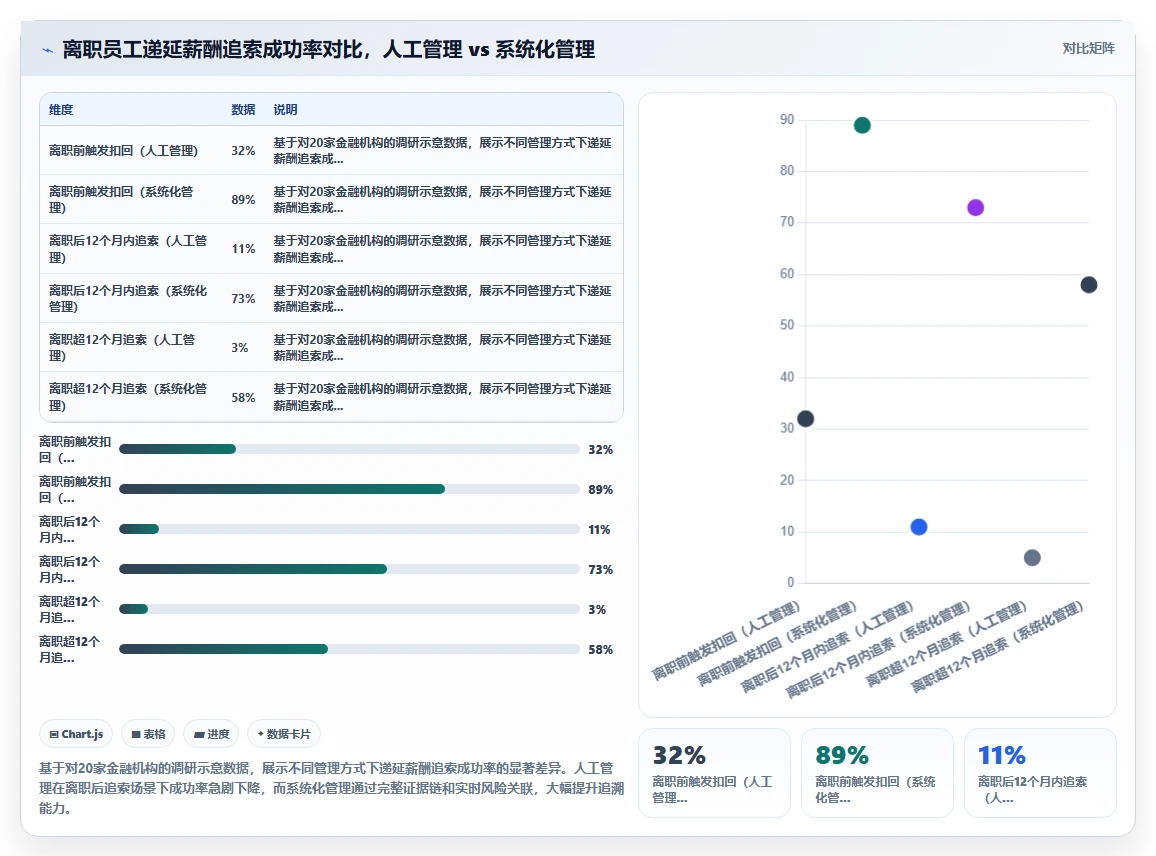
Task: Click the blue scatter point near 11
Action: pos(919,527)
